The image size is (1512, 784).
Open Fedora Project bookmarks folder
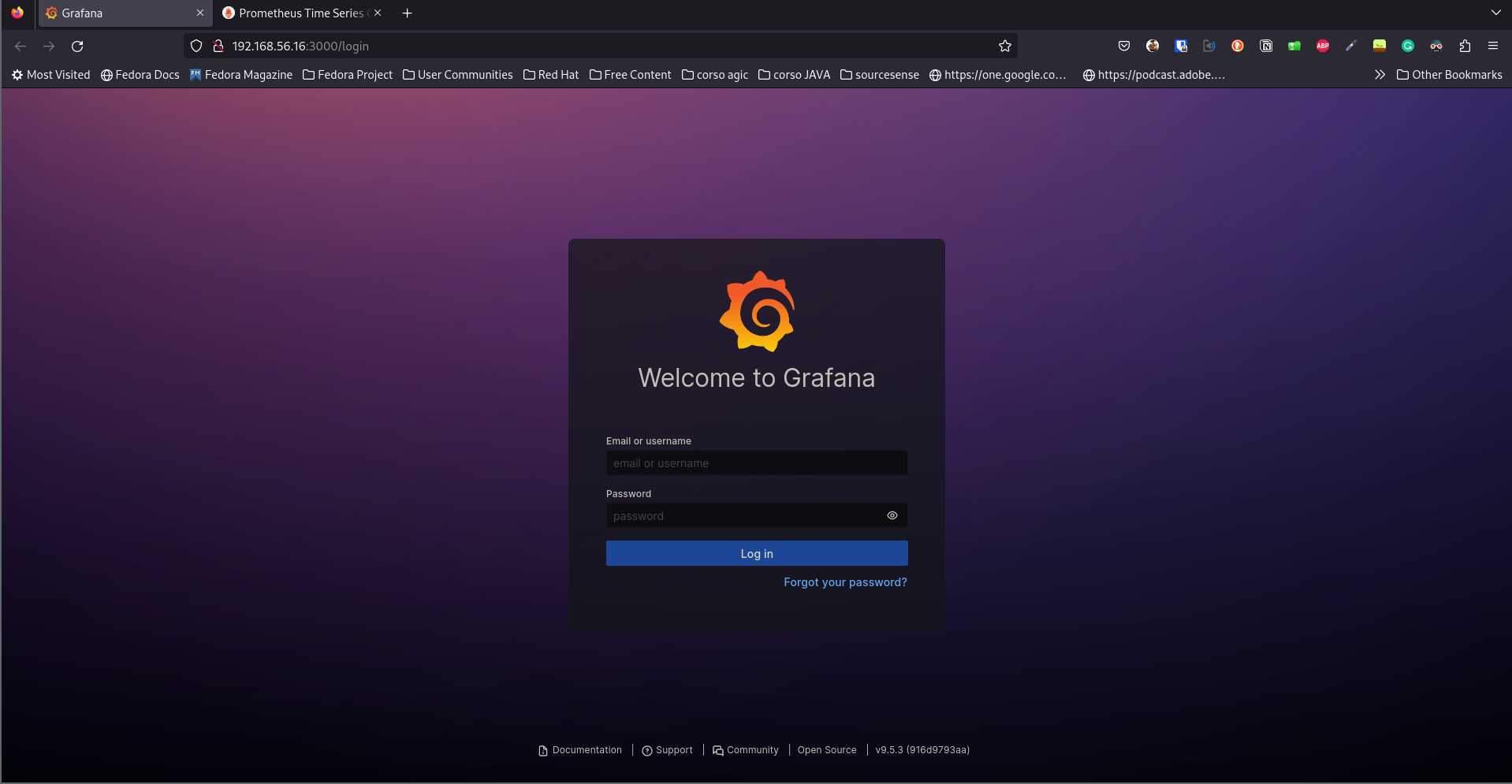pyautogui.click(x=348, y=75)
